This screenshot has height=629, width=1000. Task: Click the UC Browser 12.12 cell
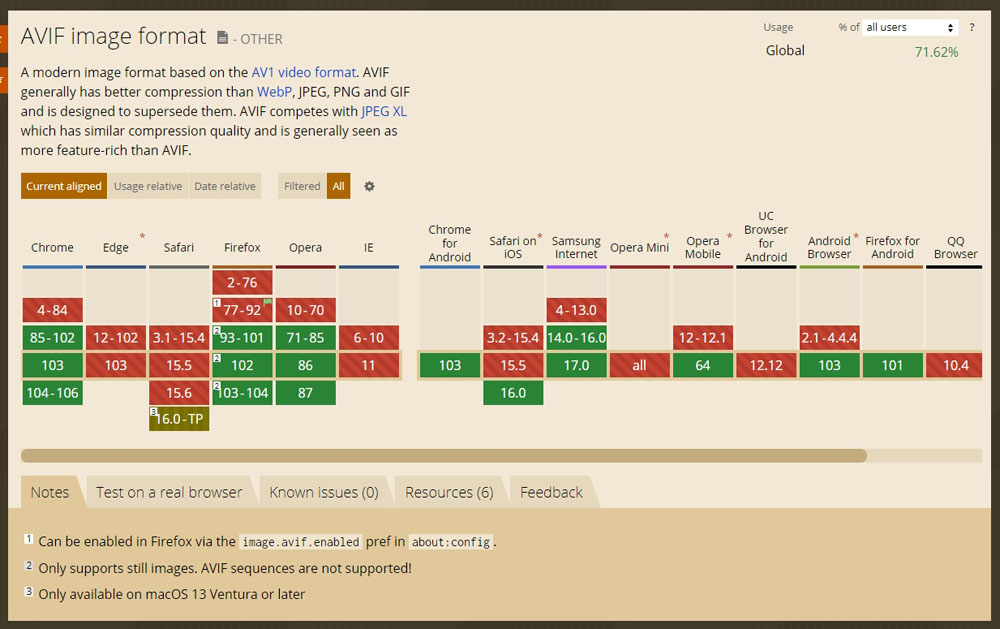[766, 366]
